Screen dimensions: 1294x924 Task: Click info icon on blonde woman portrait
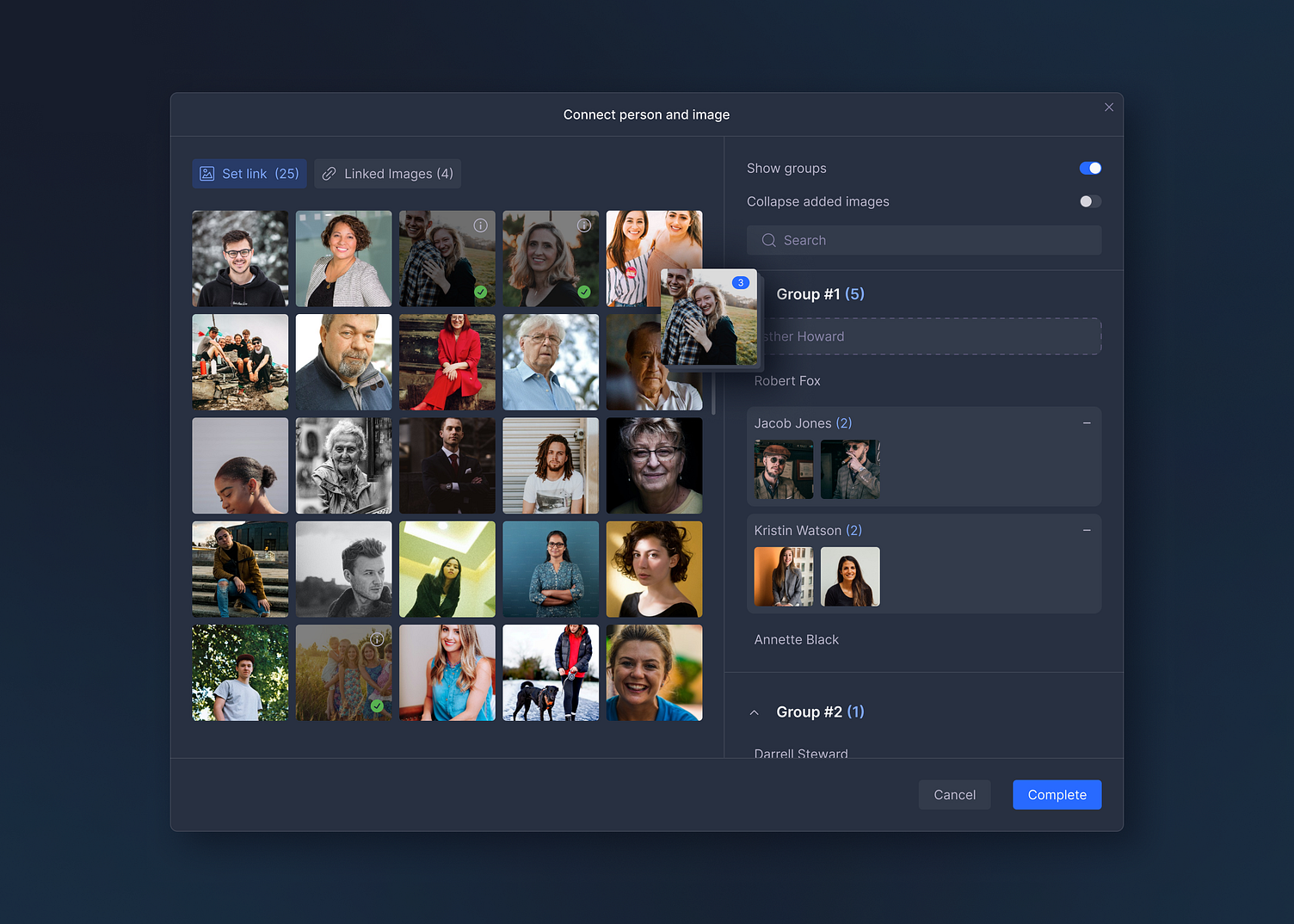(x=584, y=225)
